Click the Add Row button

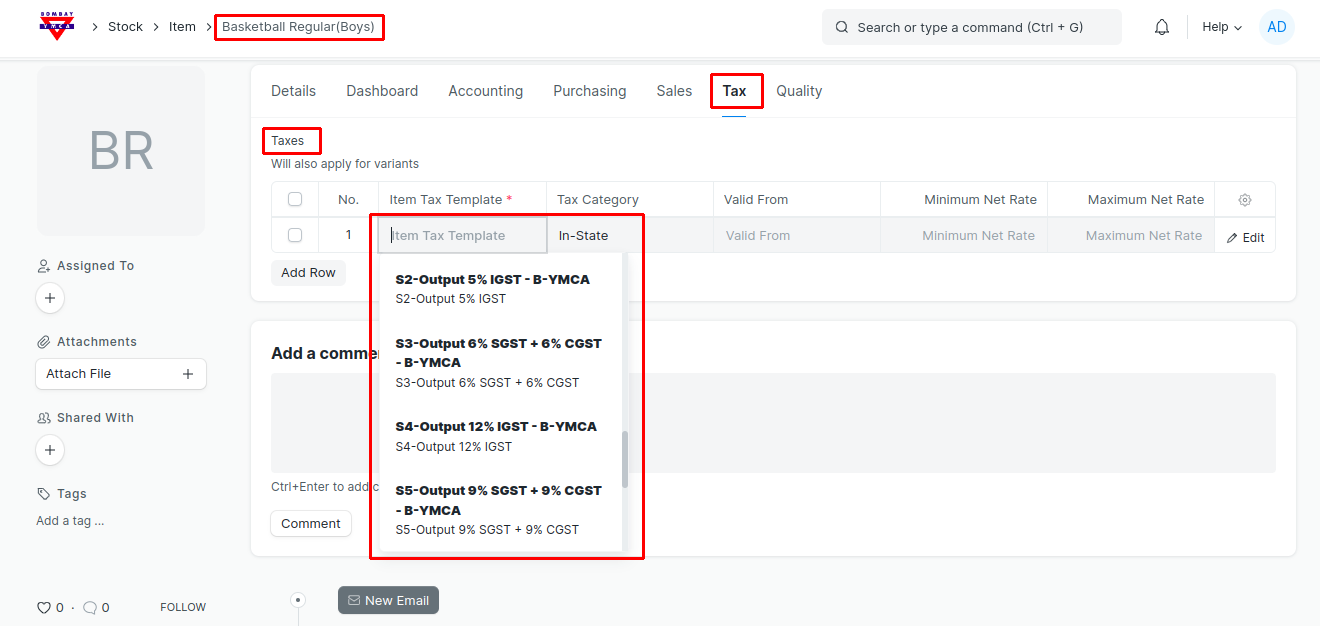coord(308,273)
